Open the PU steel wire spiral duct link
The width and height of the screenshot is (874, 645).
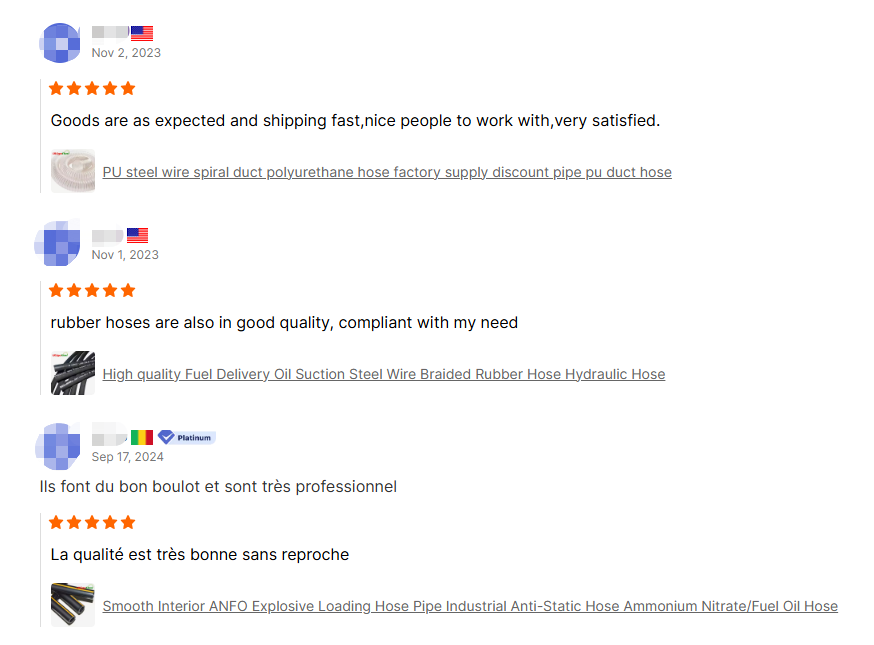[x=387, y=172]
